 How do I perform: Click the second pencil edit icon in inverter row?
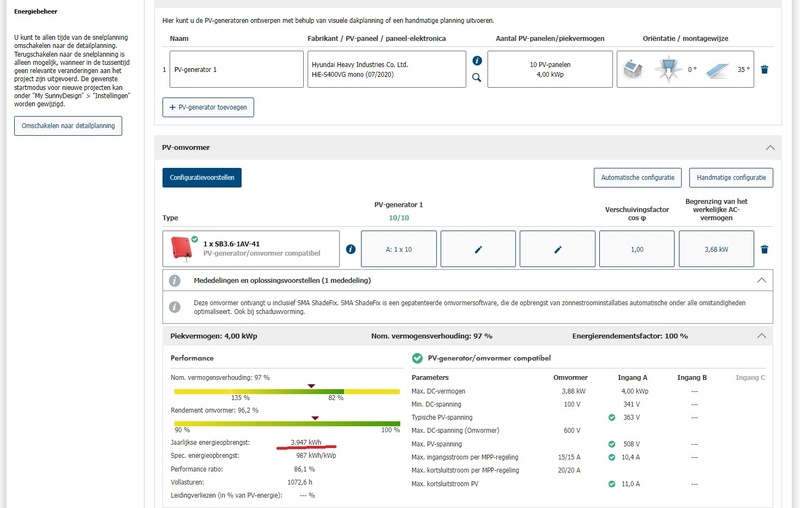[558, 249]
